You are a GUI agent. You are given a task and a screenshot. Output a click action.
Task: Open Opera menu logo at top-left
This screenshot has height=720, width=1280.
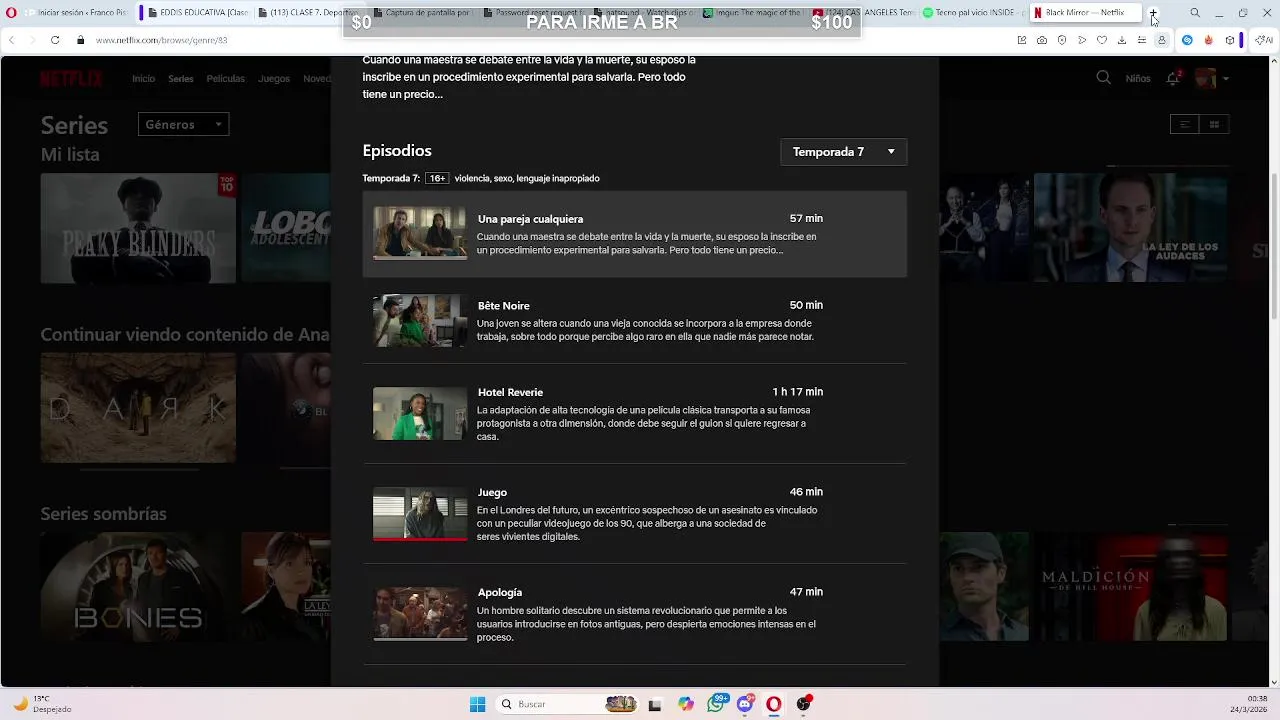(x=11, y=13)
